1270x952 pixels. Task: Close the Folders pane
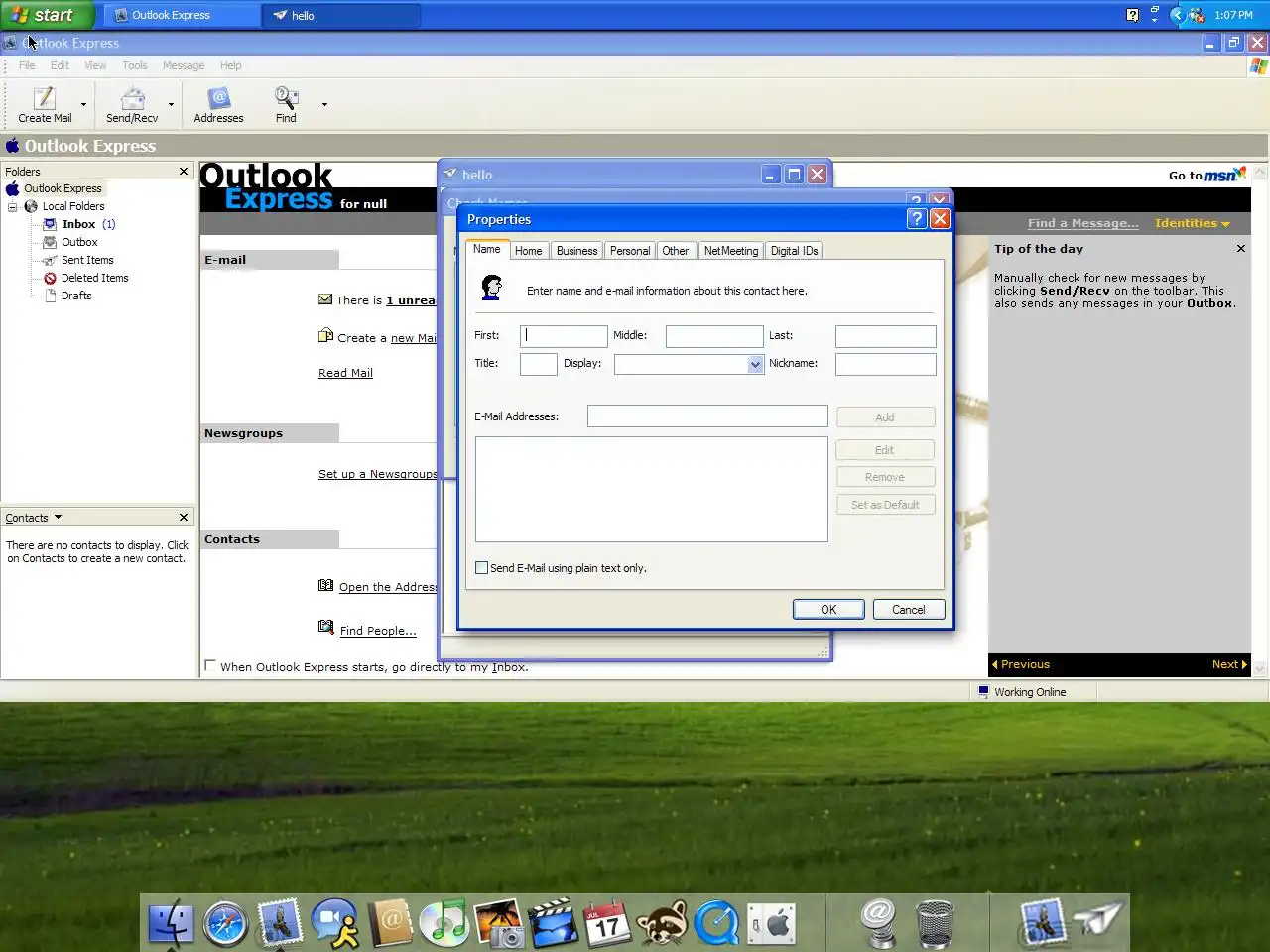click(184, 172)
